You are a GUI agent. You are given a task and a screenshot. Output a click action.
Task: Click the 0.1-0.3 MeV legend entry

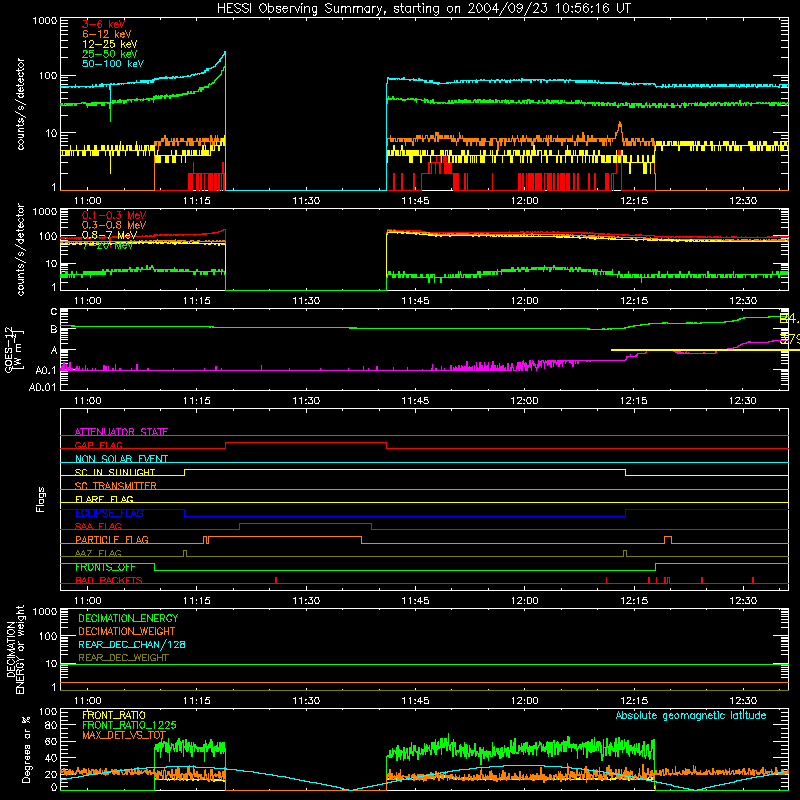(x=114, y=215)
